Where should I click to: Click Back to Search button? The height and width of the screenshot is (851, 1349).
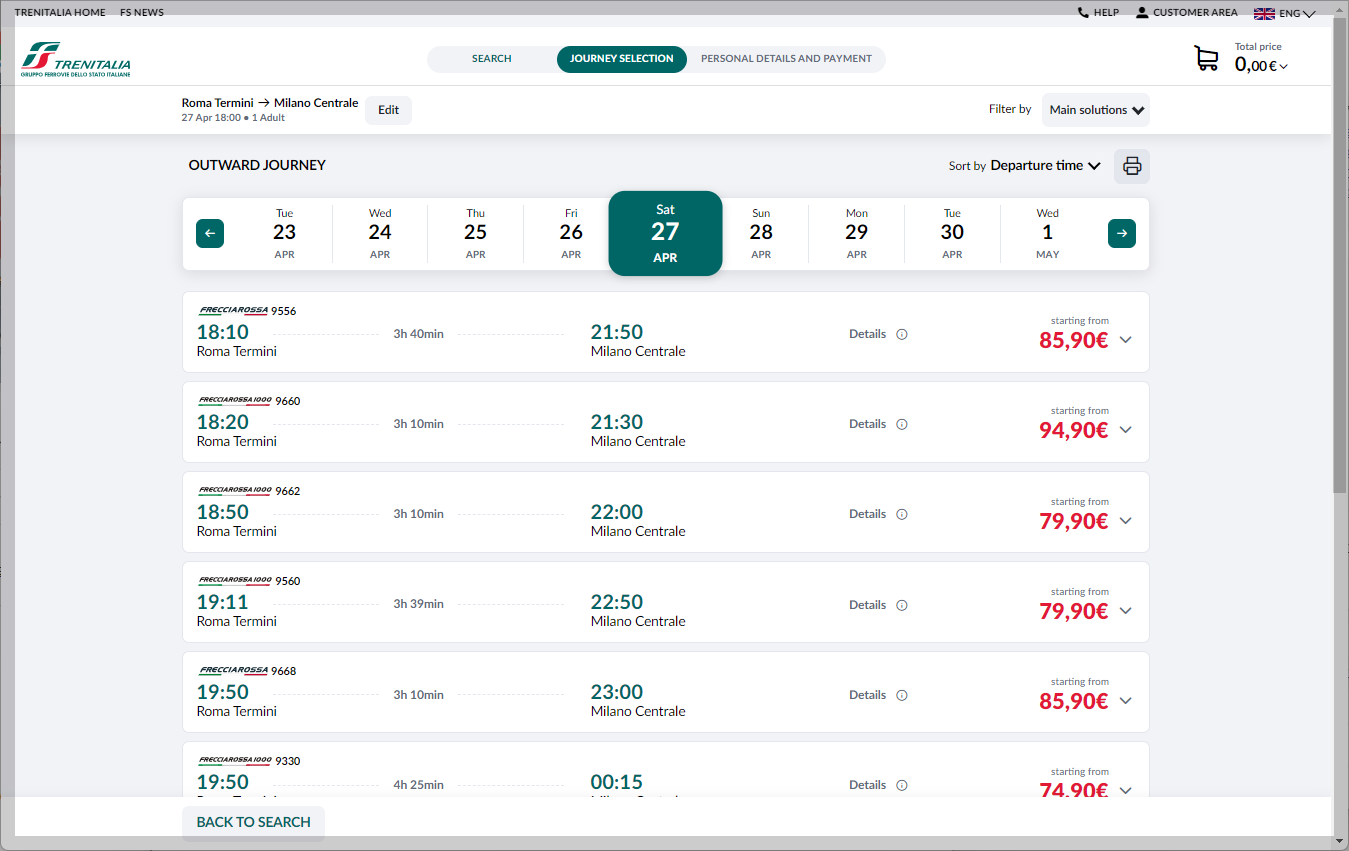pyautogui.click(x=254, y=822)
